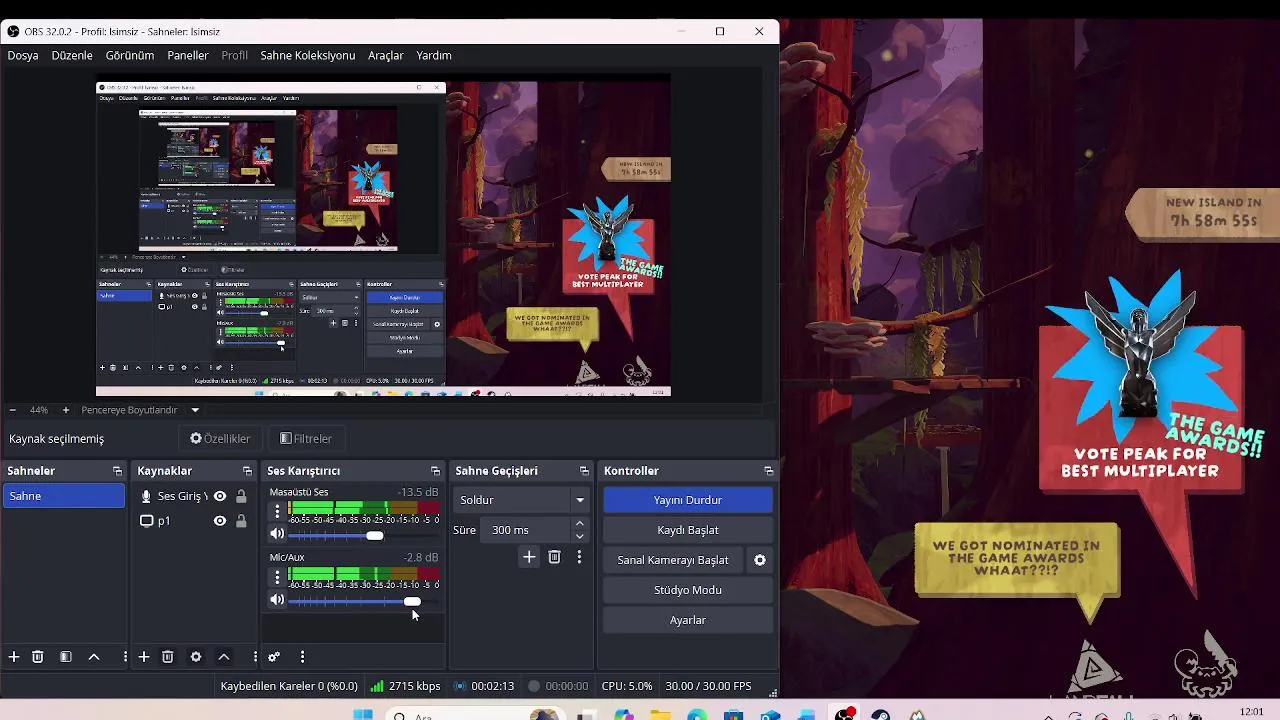Add a new source with Kaynaklar plus icon
Screen dimensions: 1280x720
144,657
